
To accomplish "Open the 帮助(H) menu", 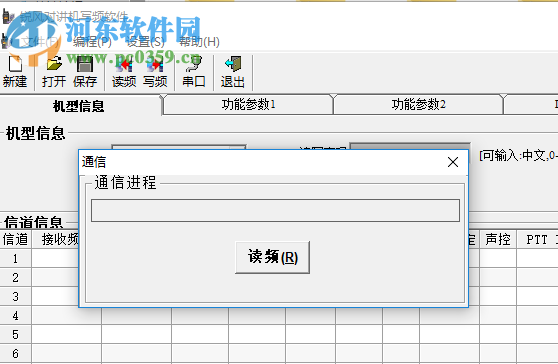I will (x=199, y=42).
